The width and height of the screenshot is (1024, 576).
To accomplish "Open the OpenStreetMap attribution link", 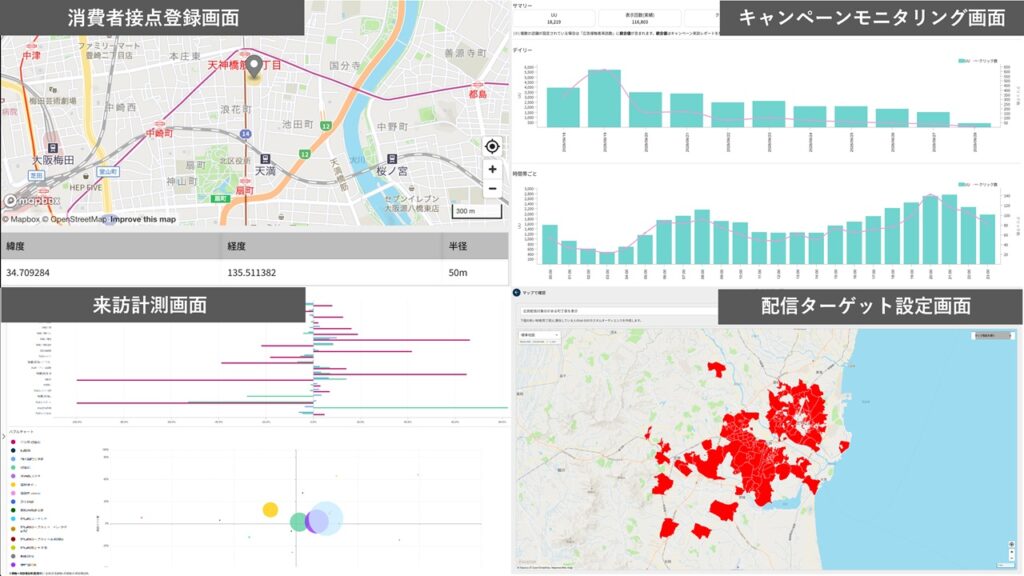I will pyautogui.click(x=74, y=219).
